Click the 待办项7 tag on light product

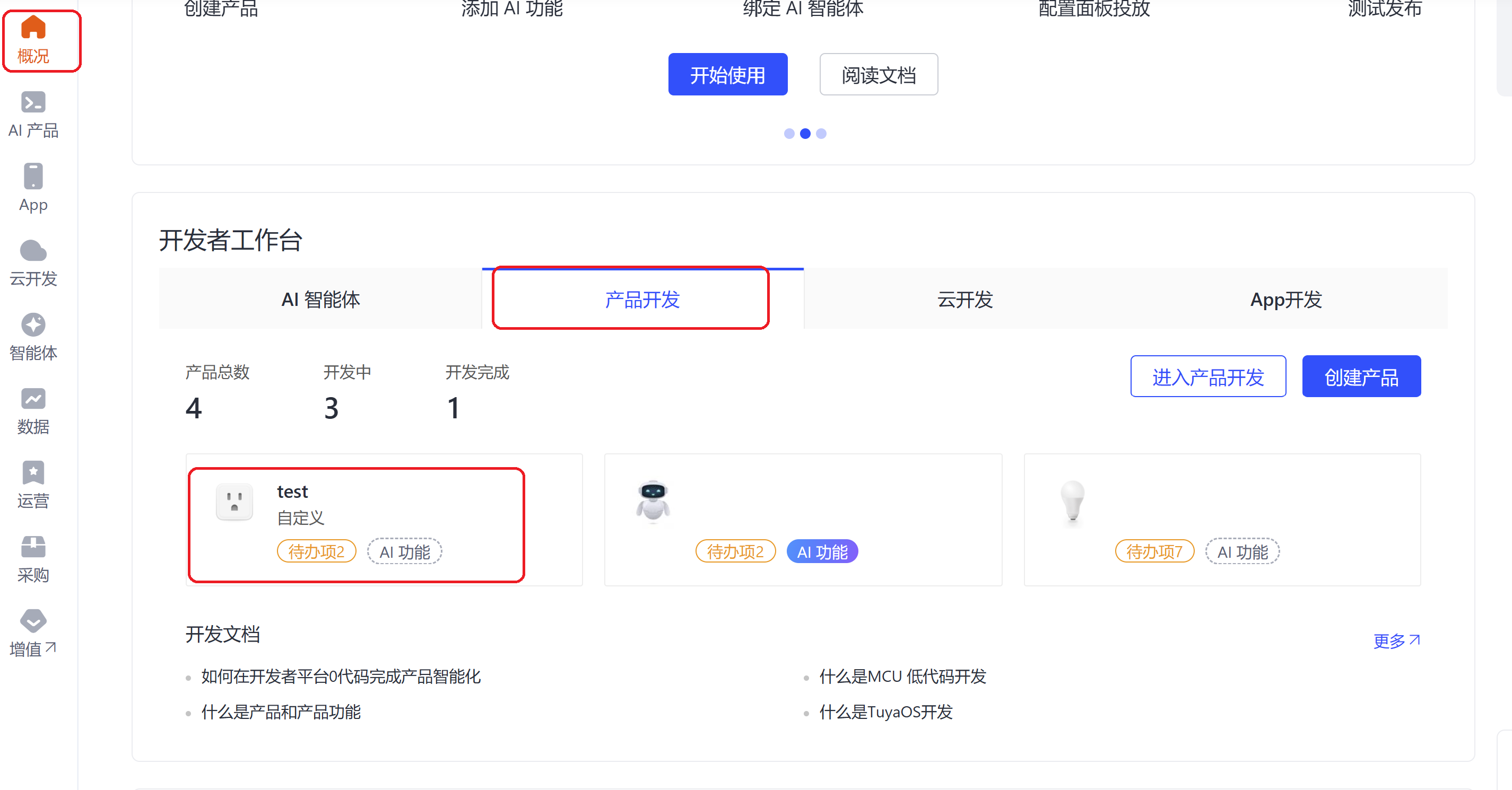[x=1154, y=551]
